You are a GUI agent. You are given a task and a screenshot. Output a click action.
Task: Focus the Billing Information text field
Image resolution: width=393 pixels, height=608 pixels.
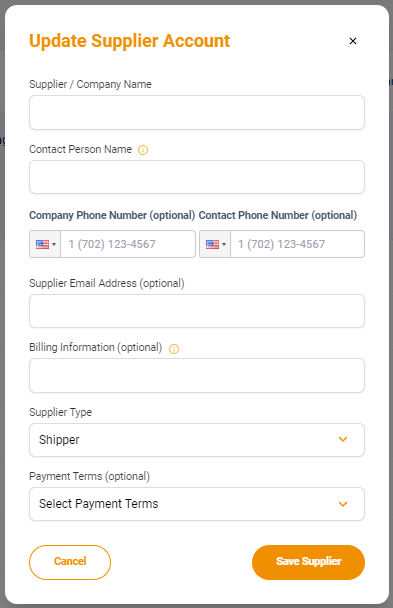point(197,375)
